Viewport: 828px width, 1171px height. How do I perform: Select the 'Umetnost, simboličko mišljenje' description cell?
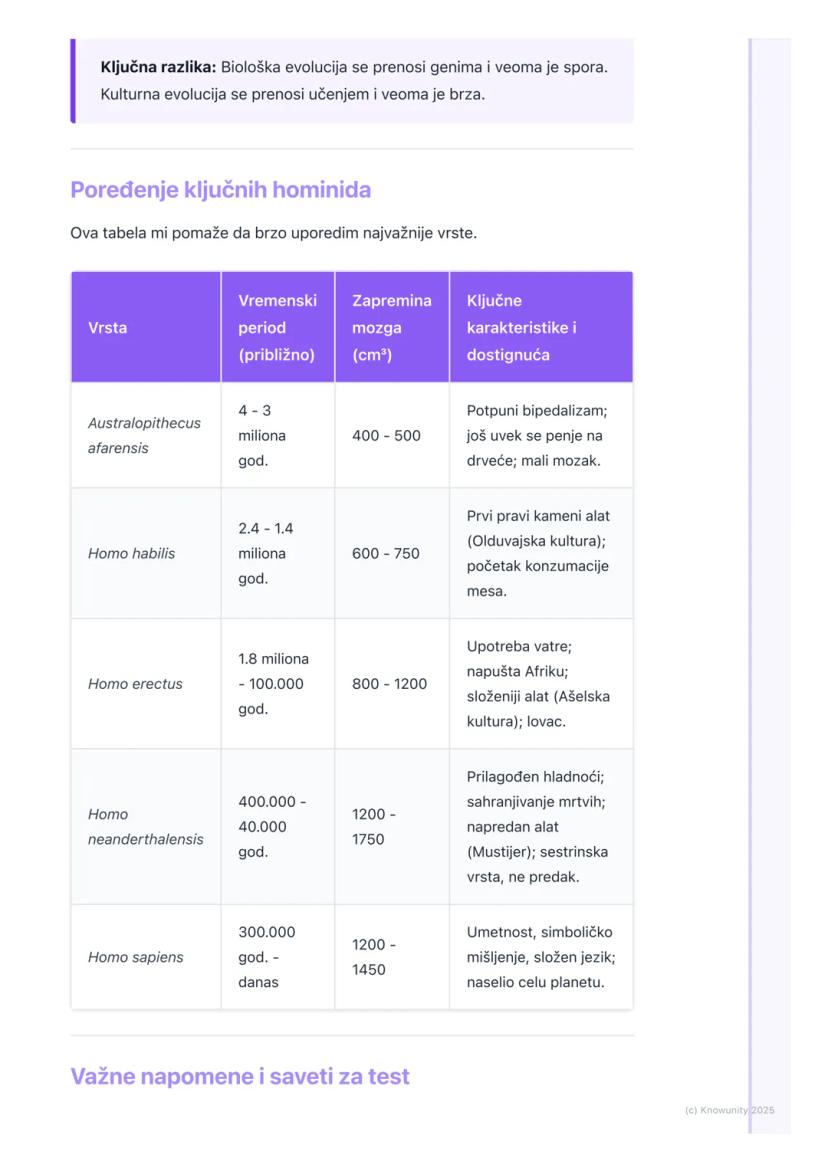(540, 958)
